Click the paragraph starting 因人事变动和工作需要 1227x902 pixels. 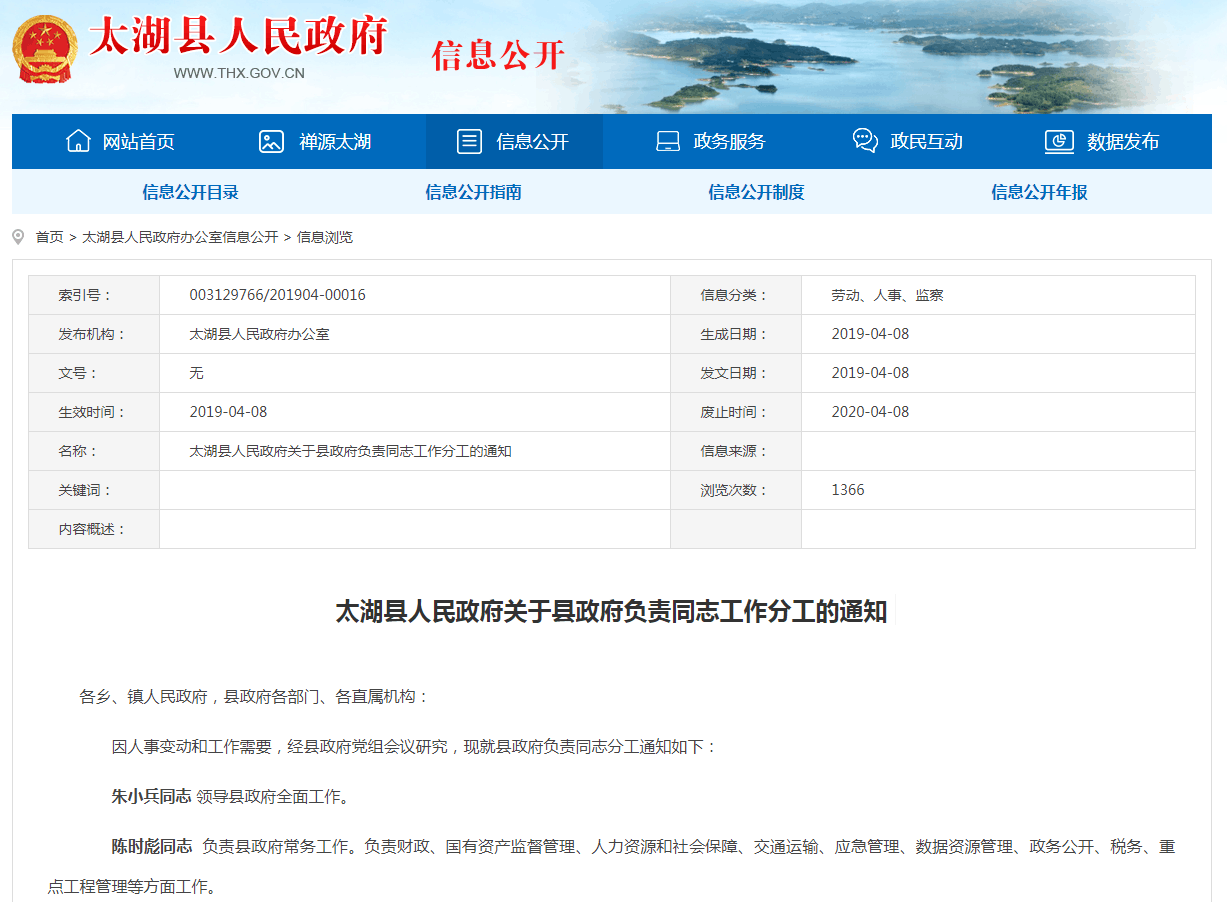[x=414, y=747]
